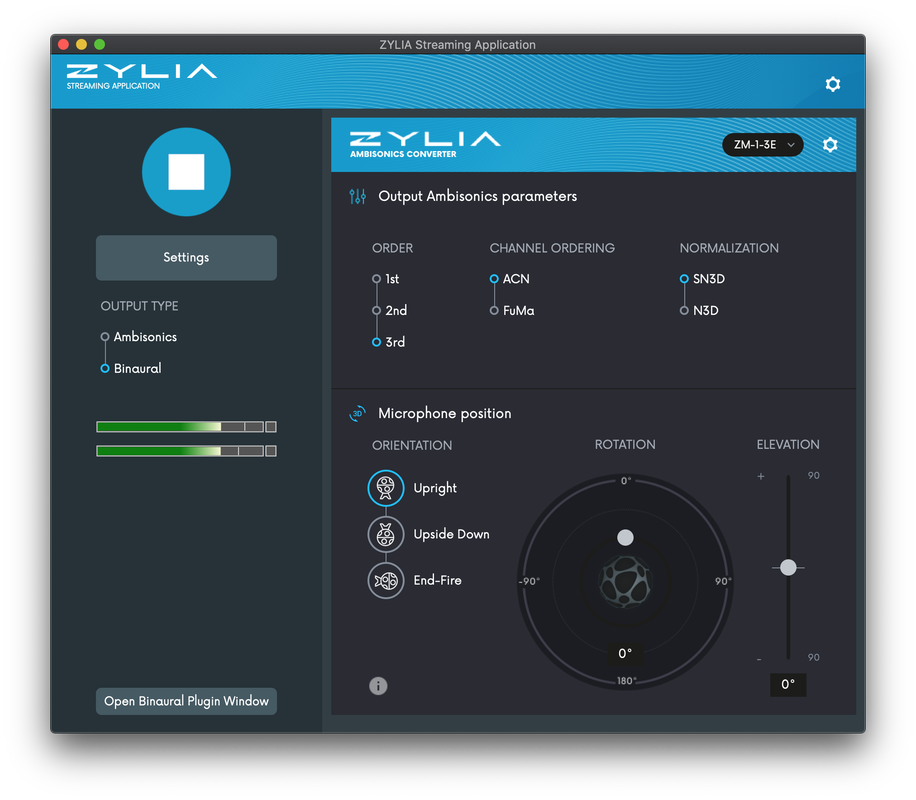Click the ZYLIA Ambisonics Converter logo
Image resolution: width=916 pixels, height=800 pixels.
[425, 144]
